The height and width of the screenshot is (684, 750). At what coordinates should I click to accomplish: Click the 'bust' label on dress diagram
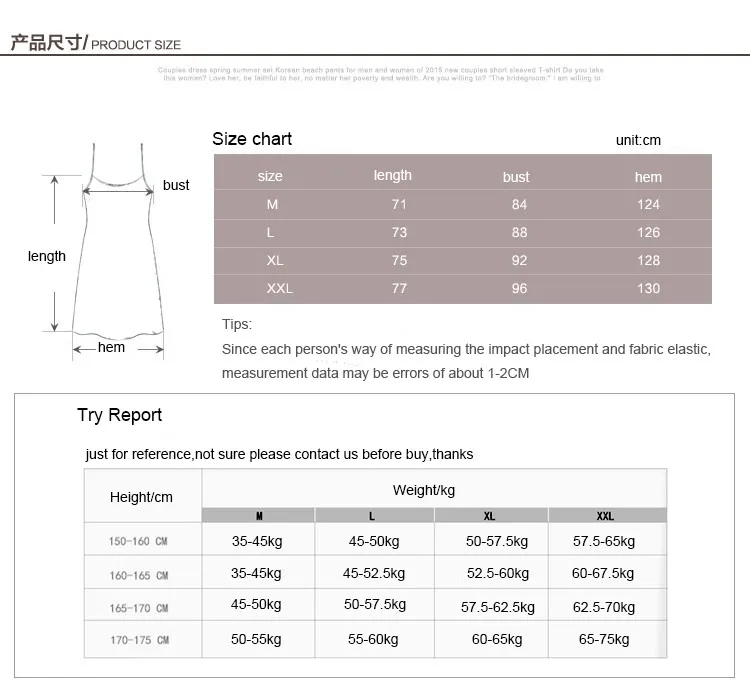[x=176, y=185]
